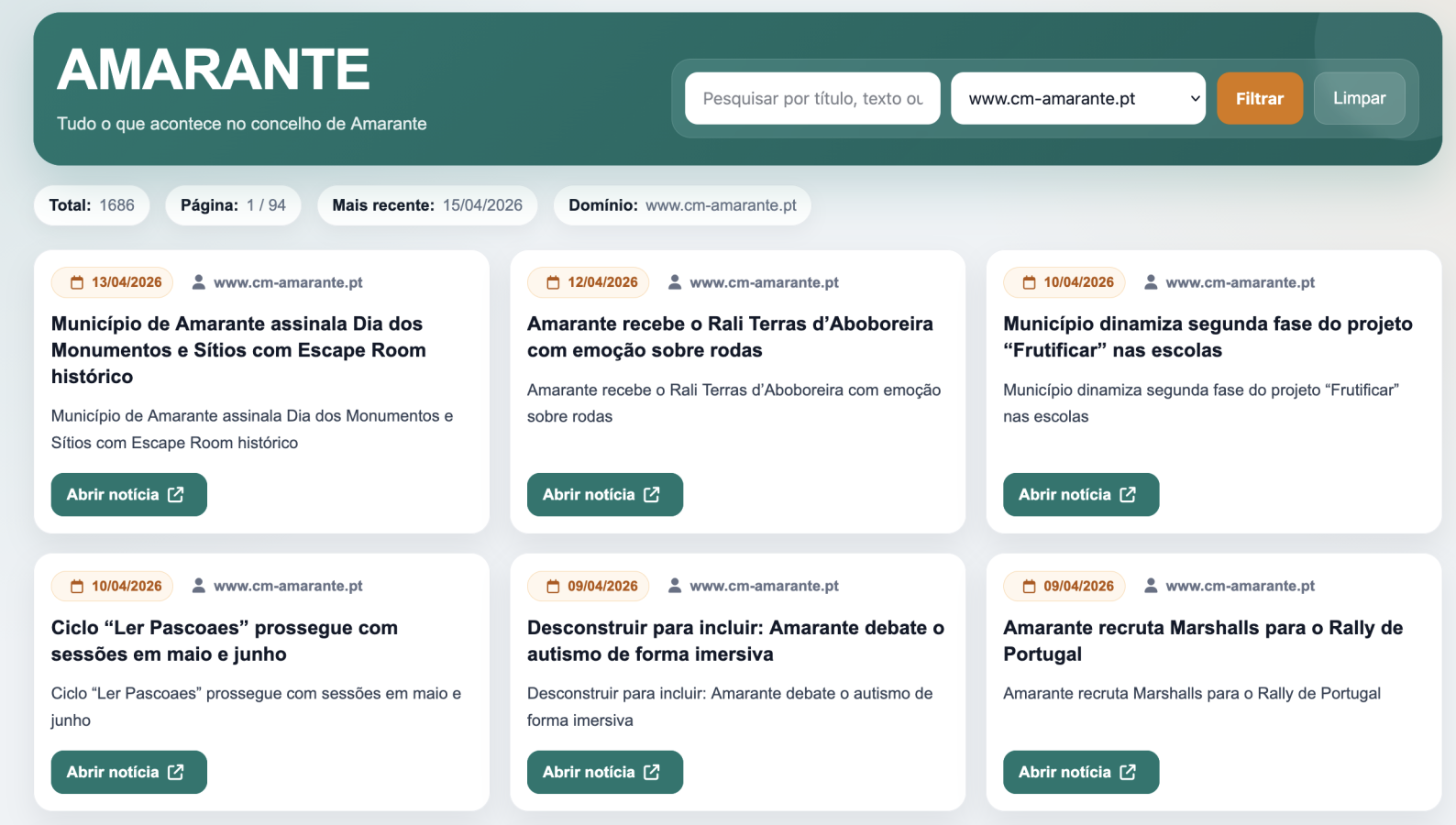Click the calendar icon on Ler Pascoaes card
This screenshot has height=825, width=1456.
pyautogui.click(x=77, y=587)
